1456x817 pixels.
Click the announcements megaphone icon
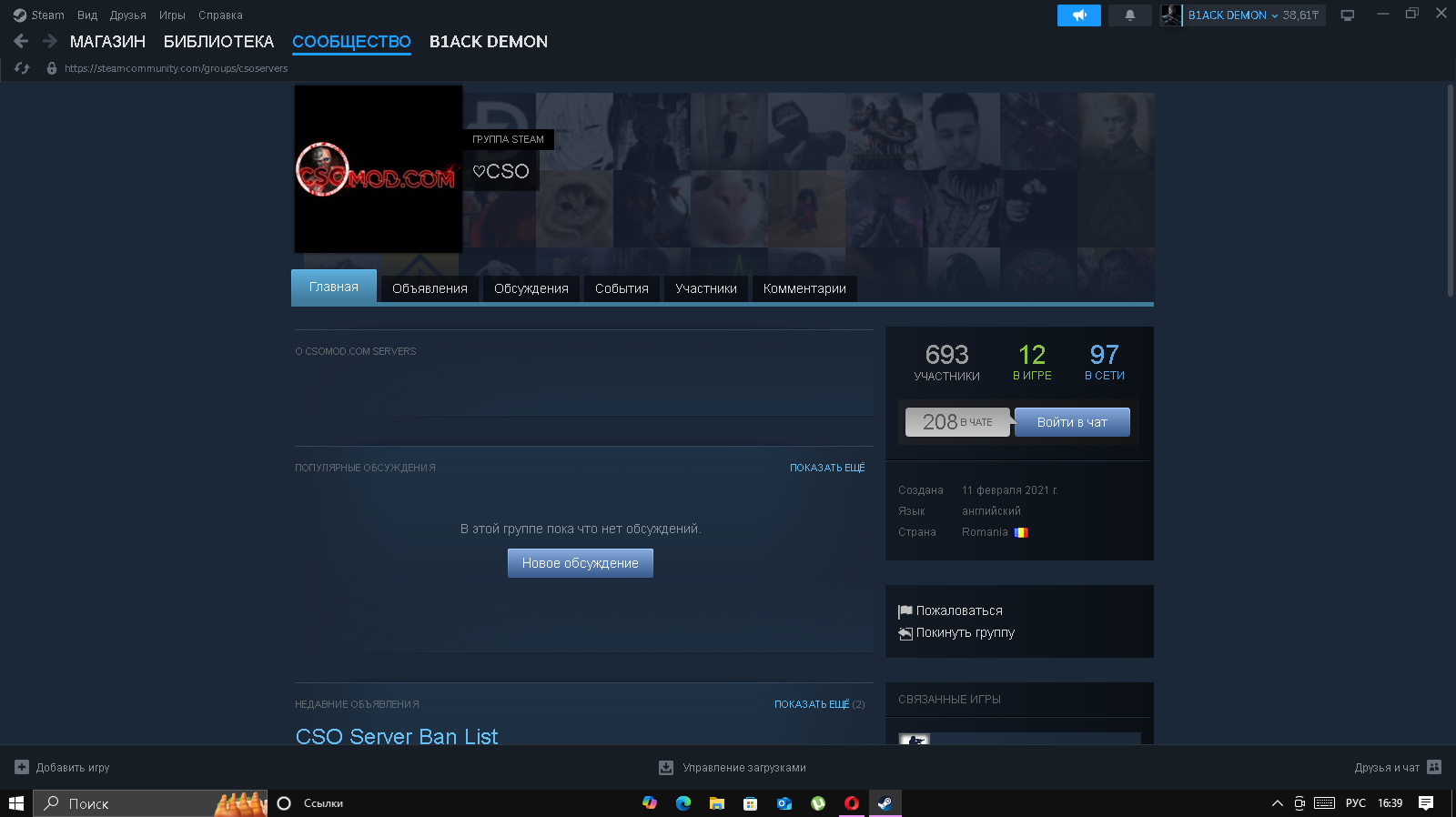click(1078, 15)
